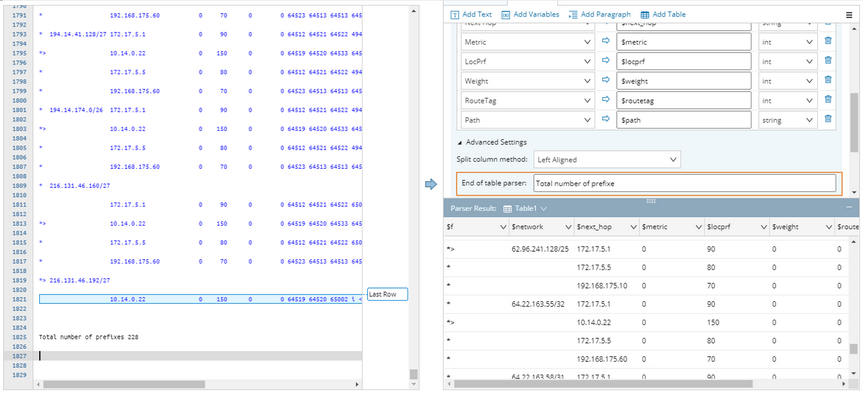Click the parser settings scroll-down arrow
Screen dimensions: 863x395
(x=854, y=192)
